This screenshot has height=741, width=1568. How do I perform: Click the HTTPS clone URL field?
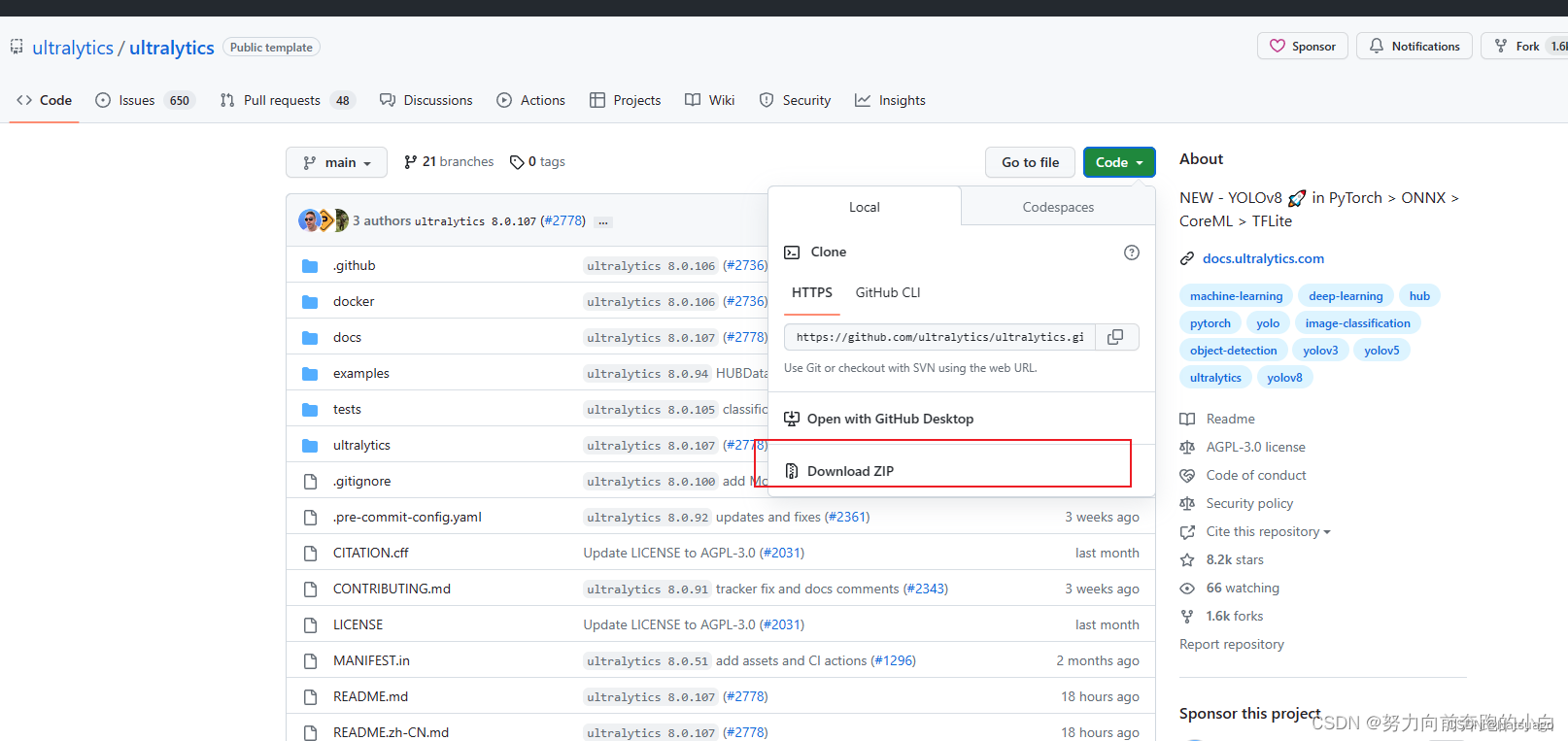point(940,337)
